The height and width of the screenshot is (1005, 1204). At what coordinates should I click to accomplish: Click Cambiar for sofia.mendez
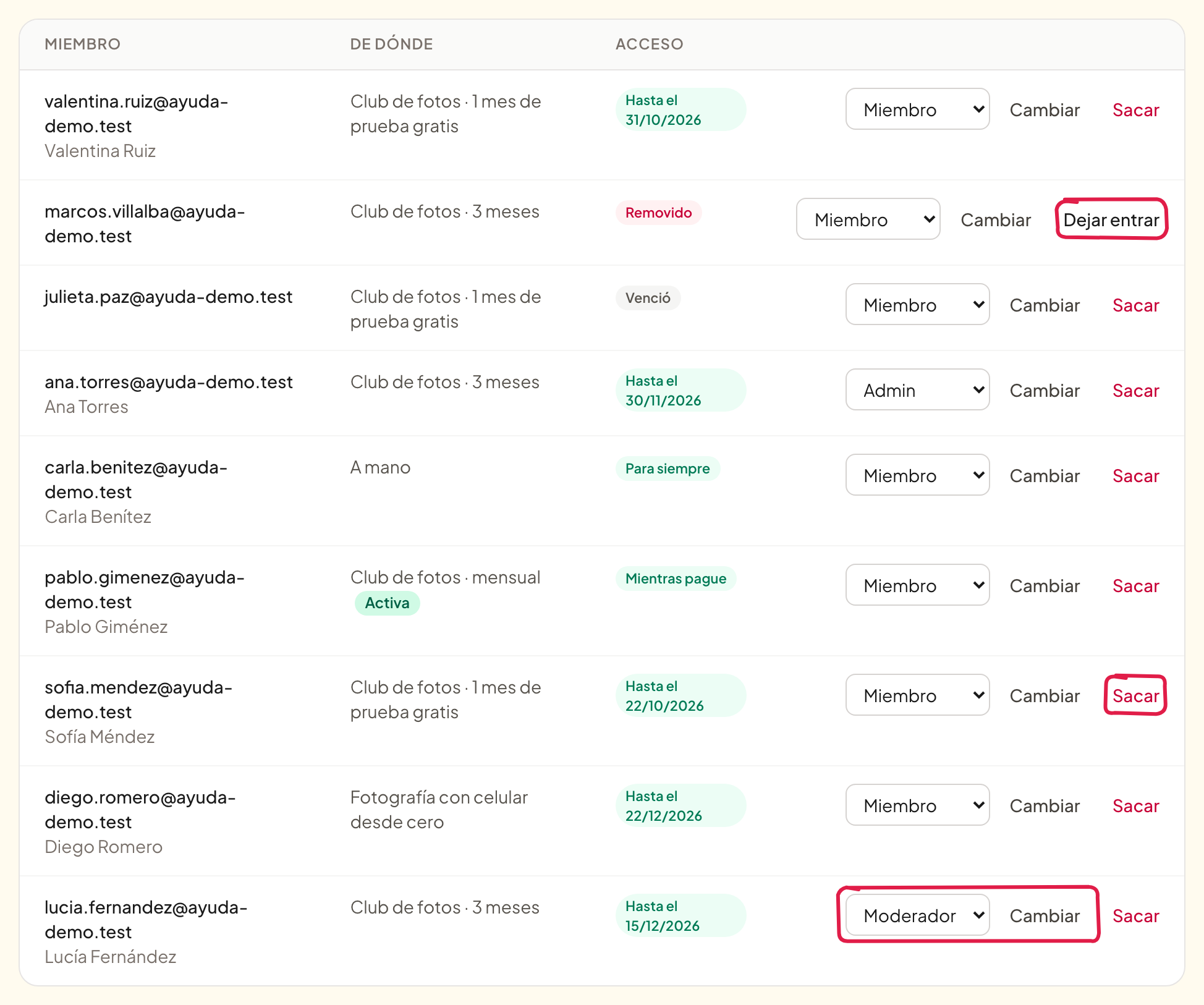click(x=1045, y=696)
